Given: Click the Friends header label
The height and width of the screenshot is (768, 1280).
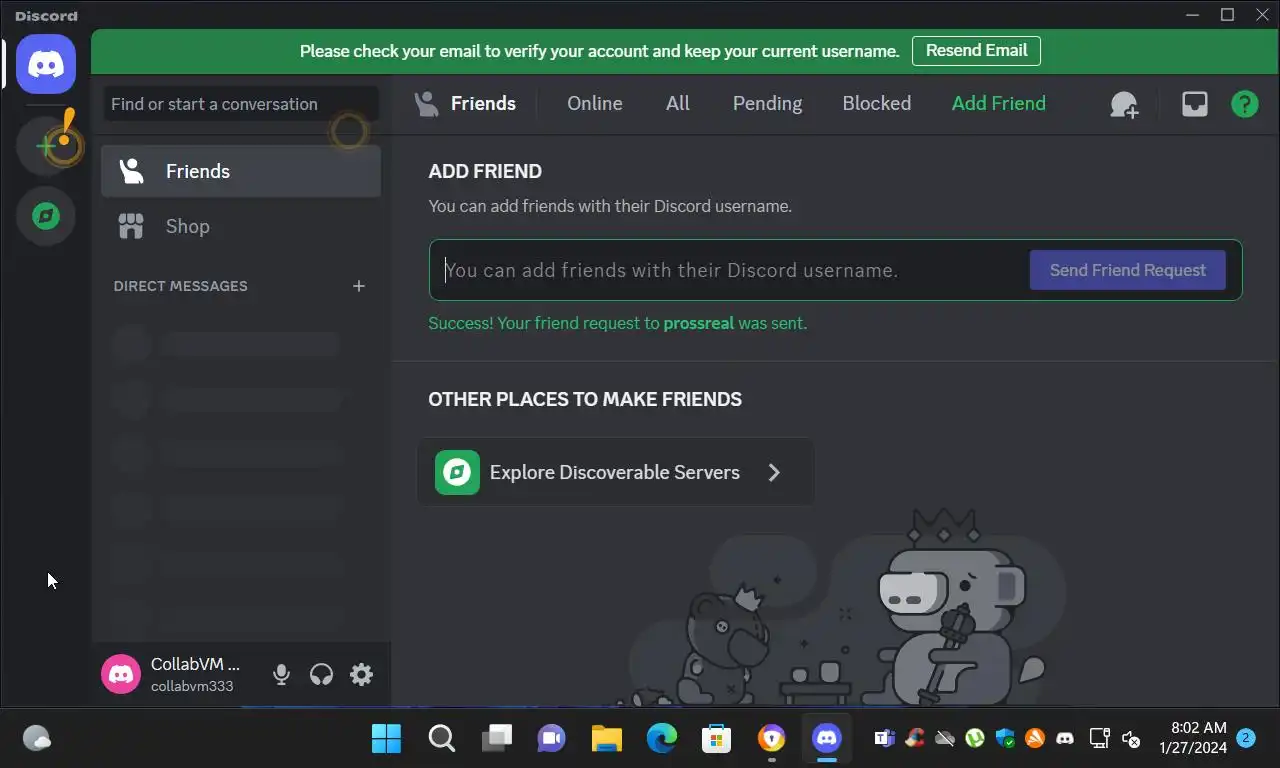Looking at the screenshot, I should pyautogui.click(x=483, y=104).
